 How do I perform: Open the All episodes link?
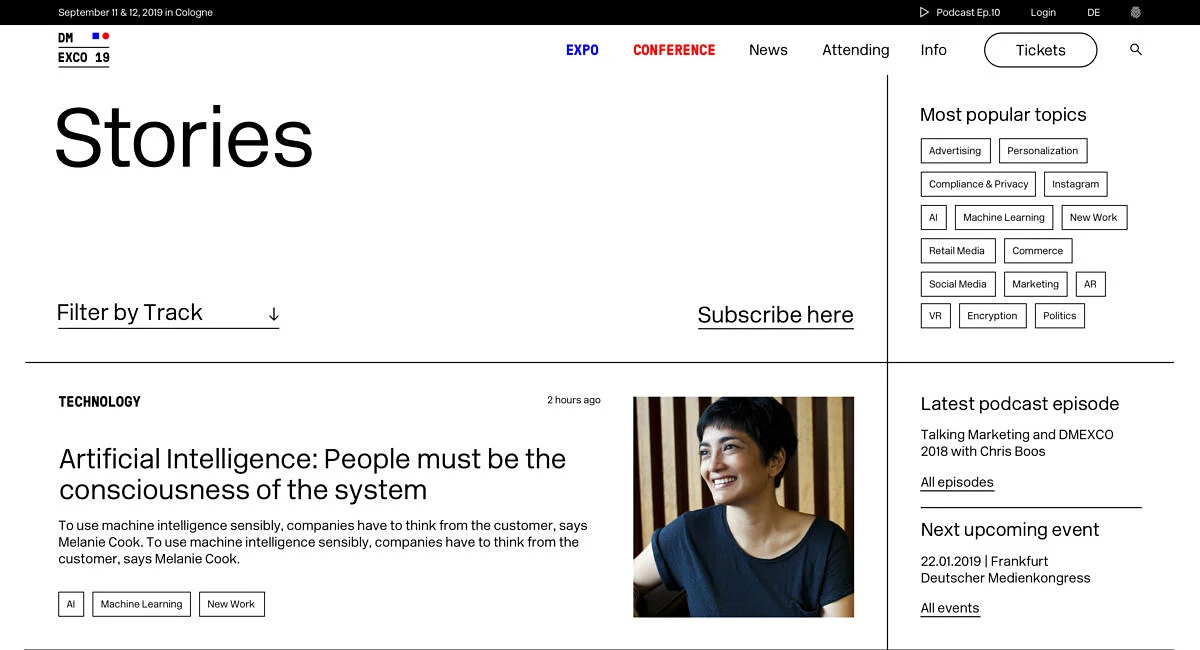(957, 482)
